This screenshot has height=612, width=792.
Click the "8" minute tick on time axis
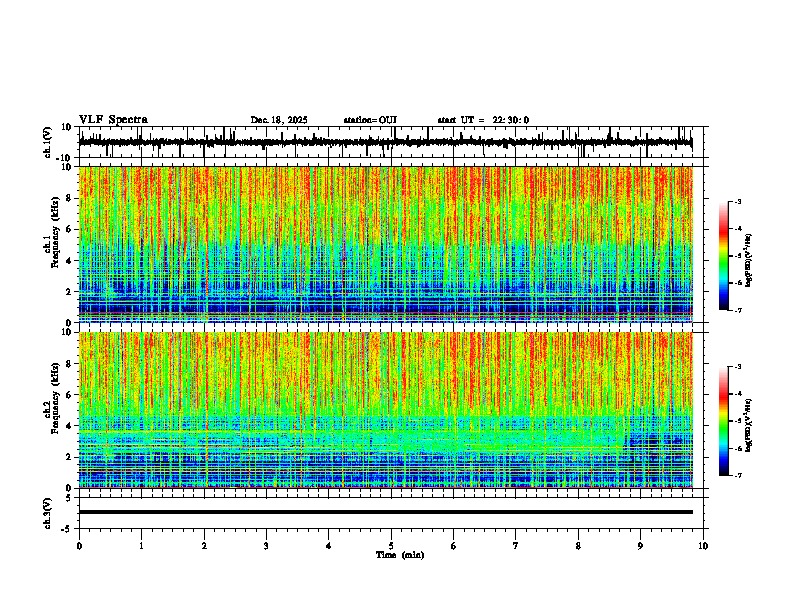(578, 546)
